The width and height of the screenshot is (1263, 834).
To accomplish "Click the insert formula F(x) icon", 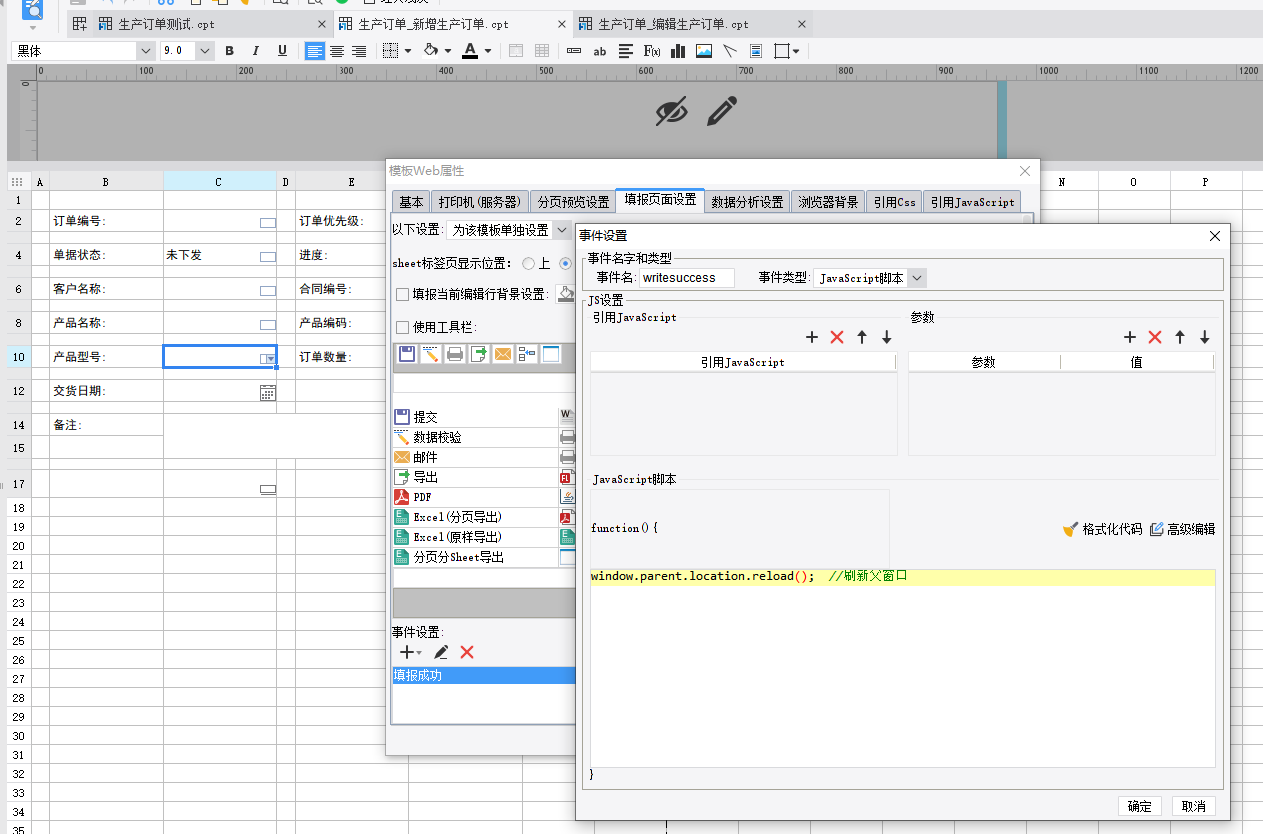I will click(651, 51).
